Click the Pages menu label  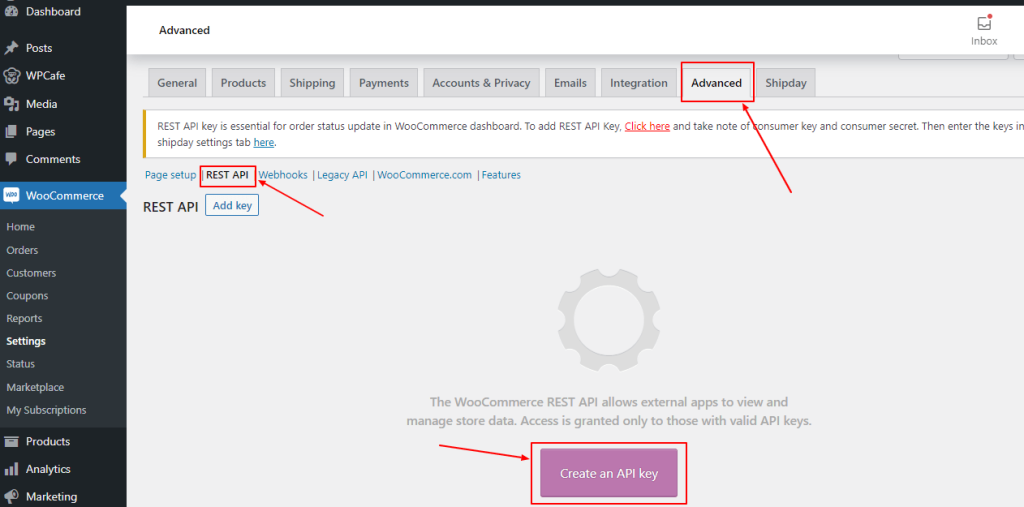40,132
